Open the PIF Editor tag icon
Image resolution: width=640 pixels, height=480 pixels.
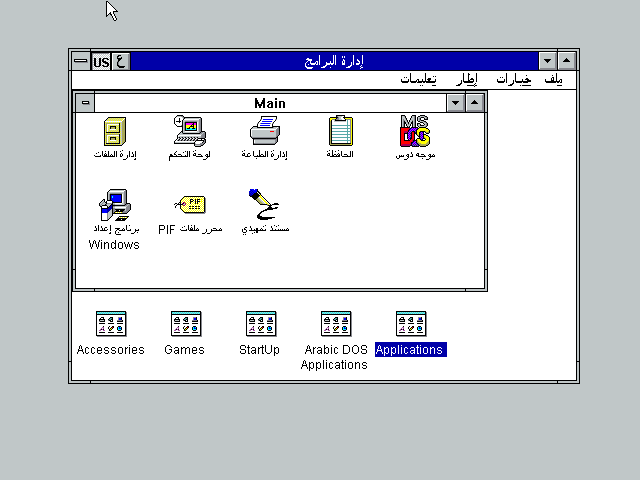pos(190,204)
